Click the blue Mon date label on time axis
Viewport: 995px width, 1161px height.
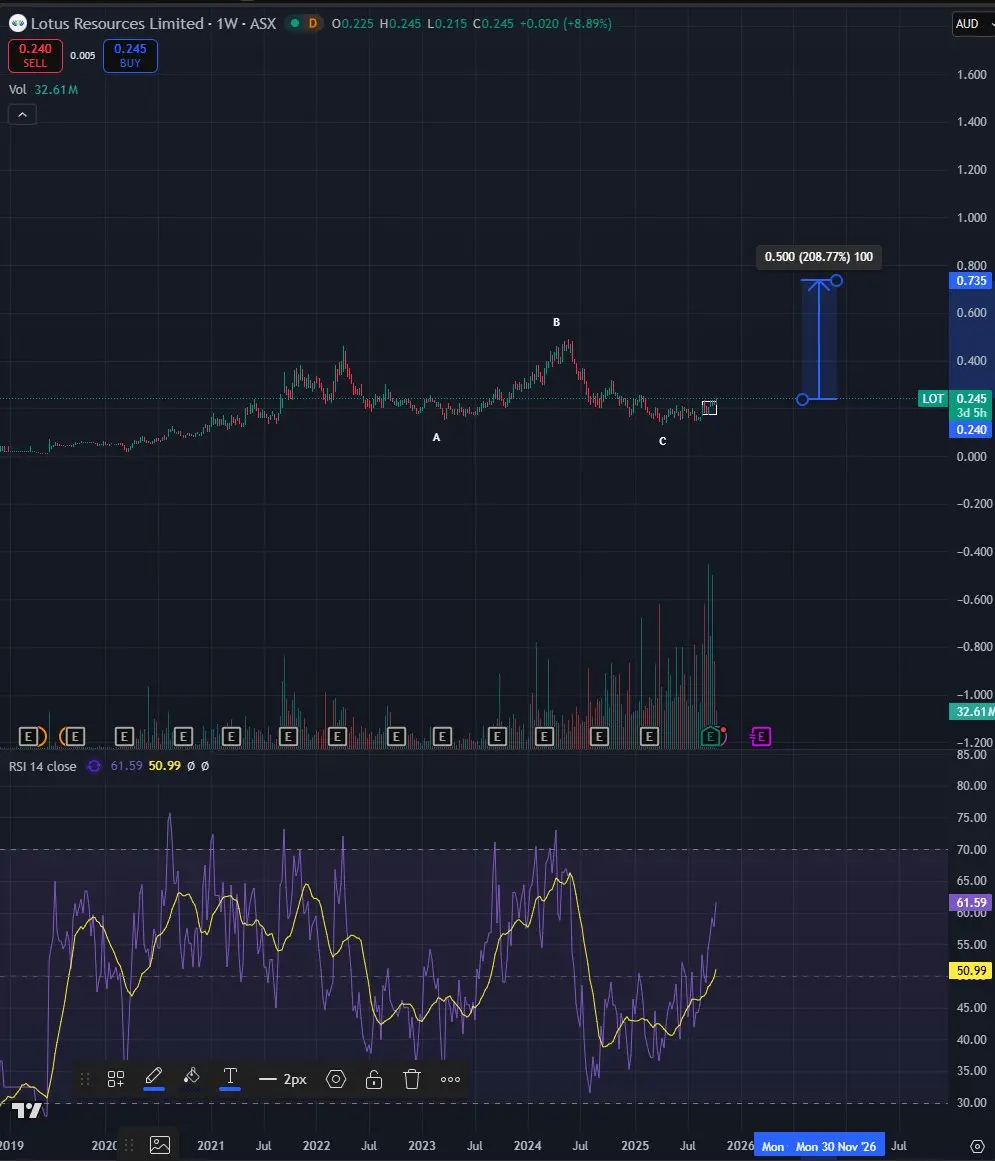coord(772,1146)
